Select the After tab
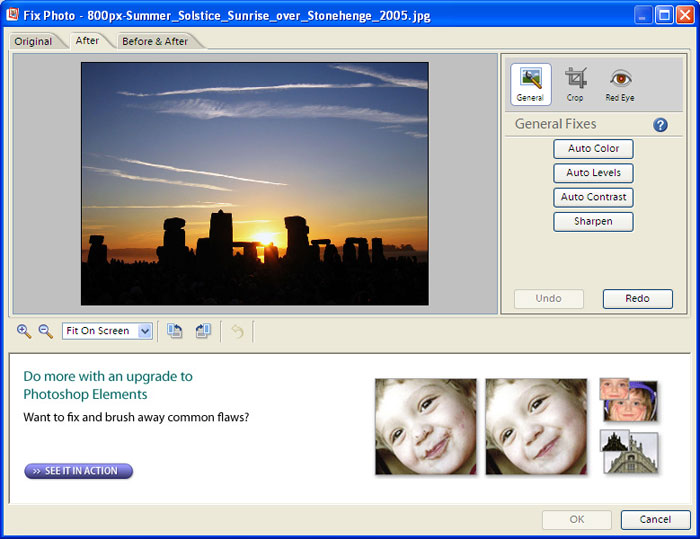700x539 pixels. 87,40
